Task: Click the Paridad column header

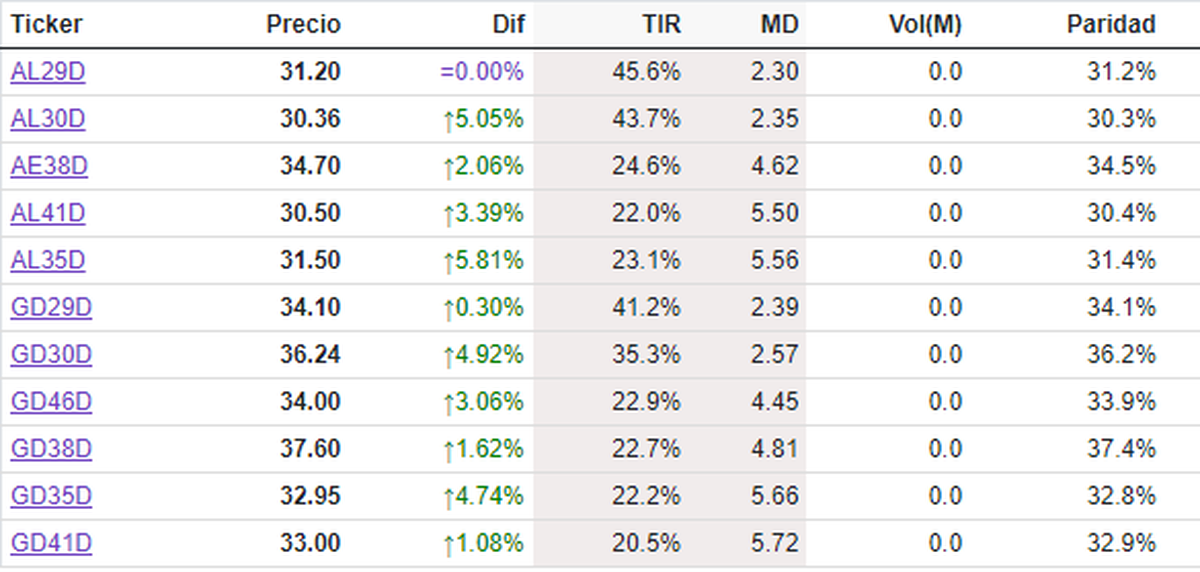Action: 1111,24
